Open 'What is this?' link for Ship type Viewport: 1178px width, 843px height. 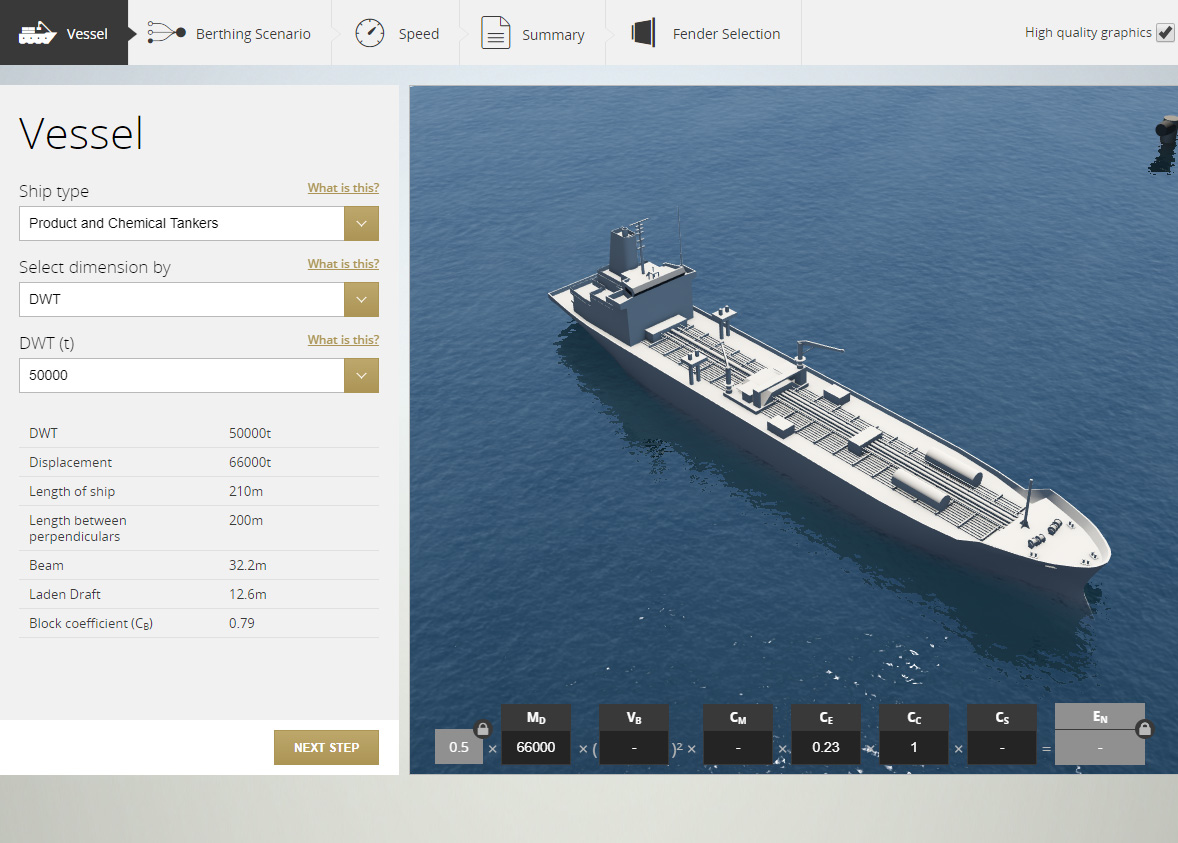[x=343, y=188]
